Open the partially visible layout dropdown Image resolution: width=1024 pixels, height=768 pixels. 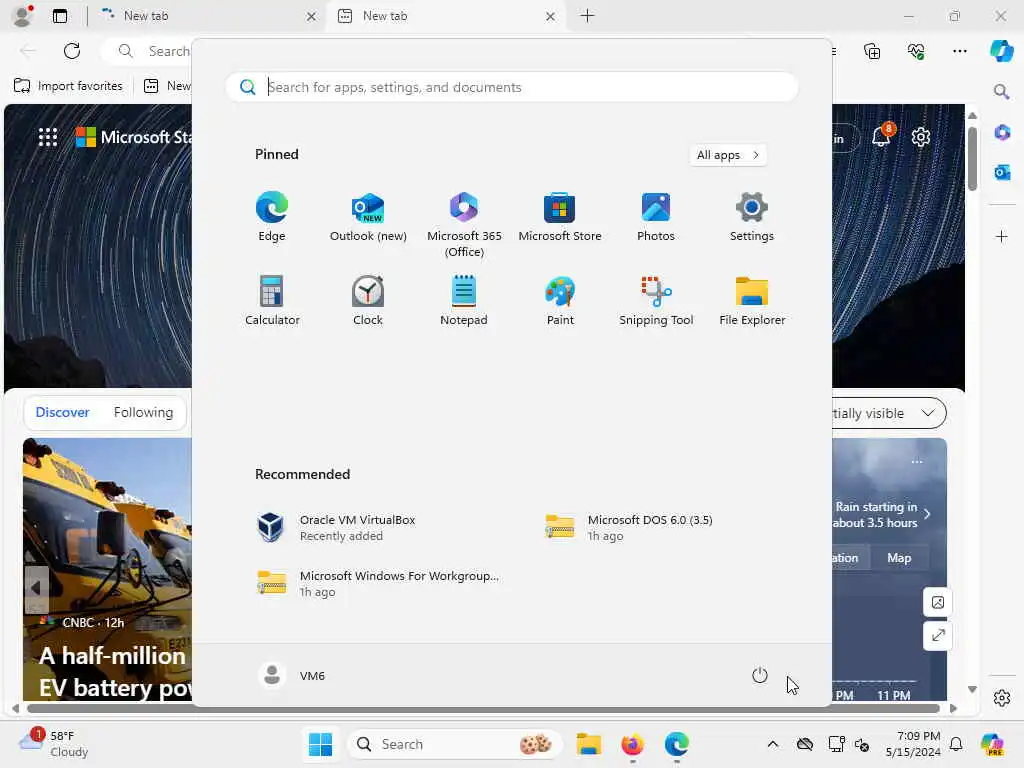pyautogui.click(x=889, y=413)
